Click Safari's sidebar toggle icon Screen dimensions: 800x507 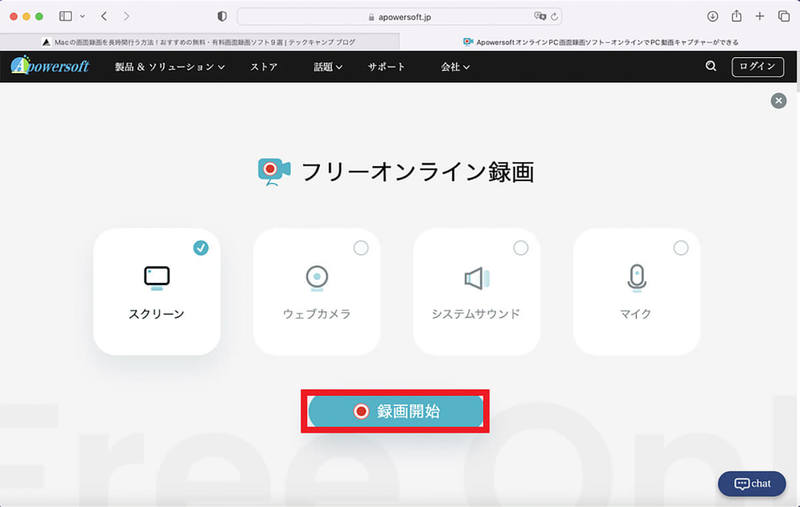(65, 16)
